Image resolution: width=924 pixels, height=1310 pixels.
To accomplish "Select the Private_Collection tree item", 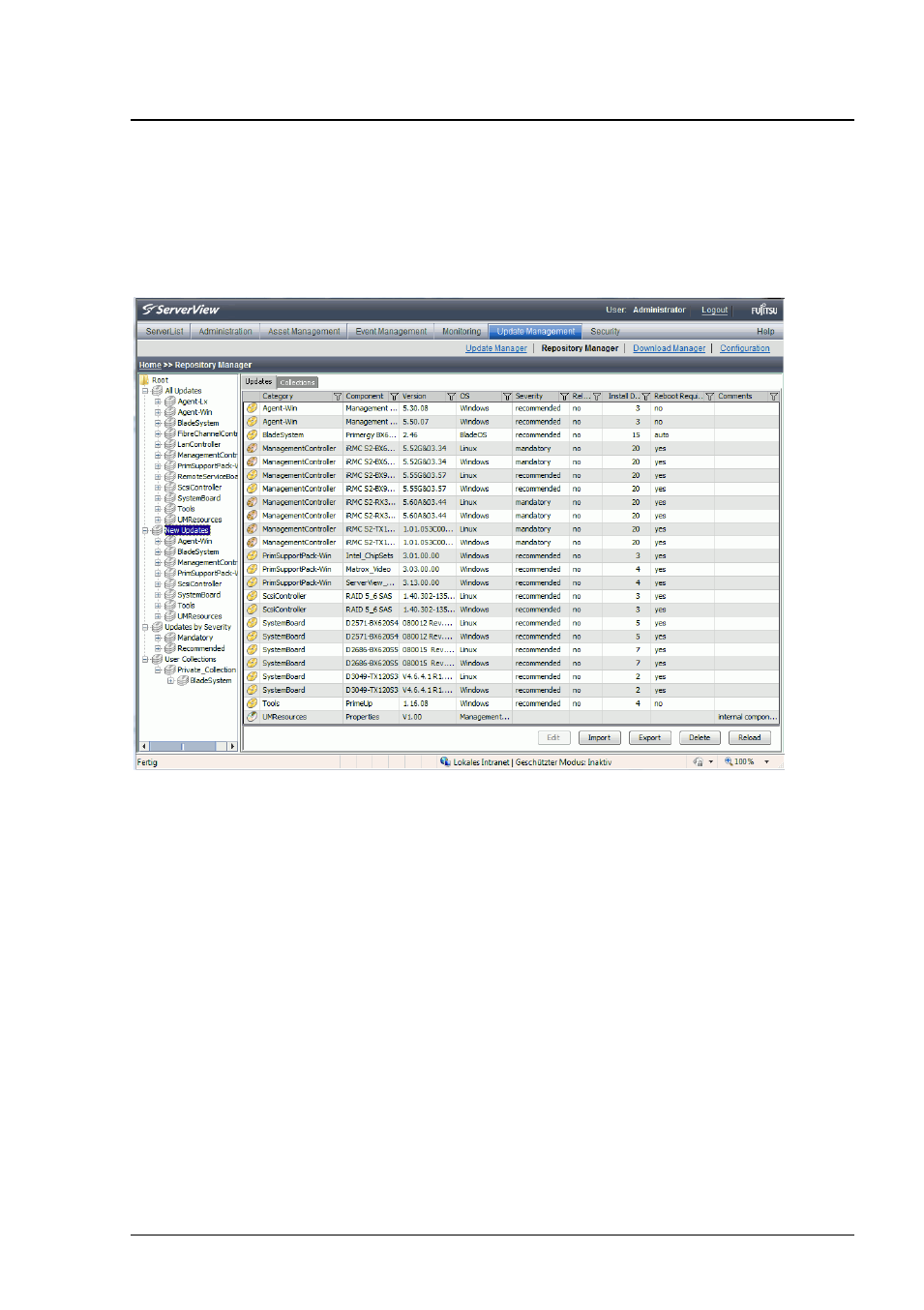I will tap(206, 670).
